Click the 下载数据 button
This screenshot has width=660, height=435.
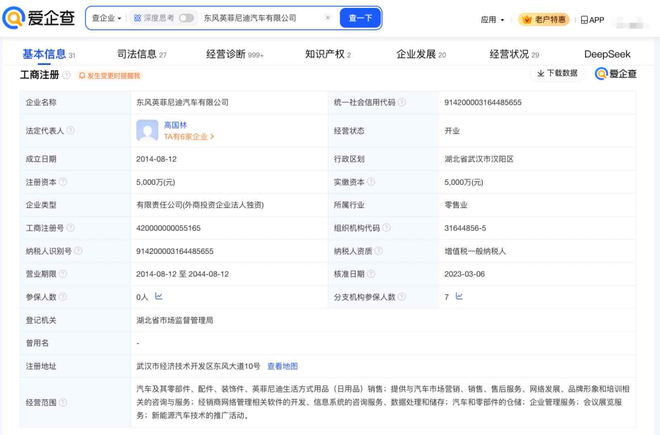click(557, 73)
